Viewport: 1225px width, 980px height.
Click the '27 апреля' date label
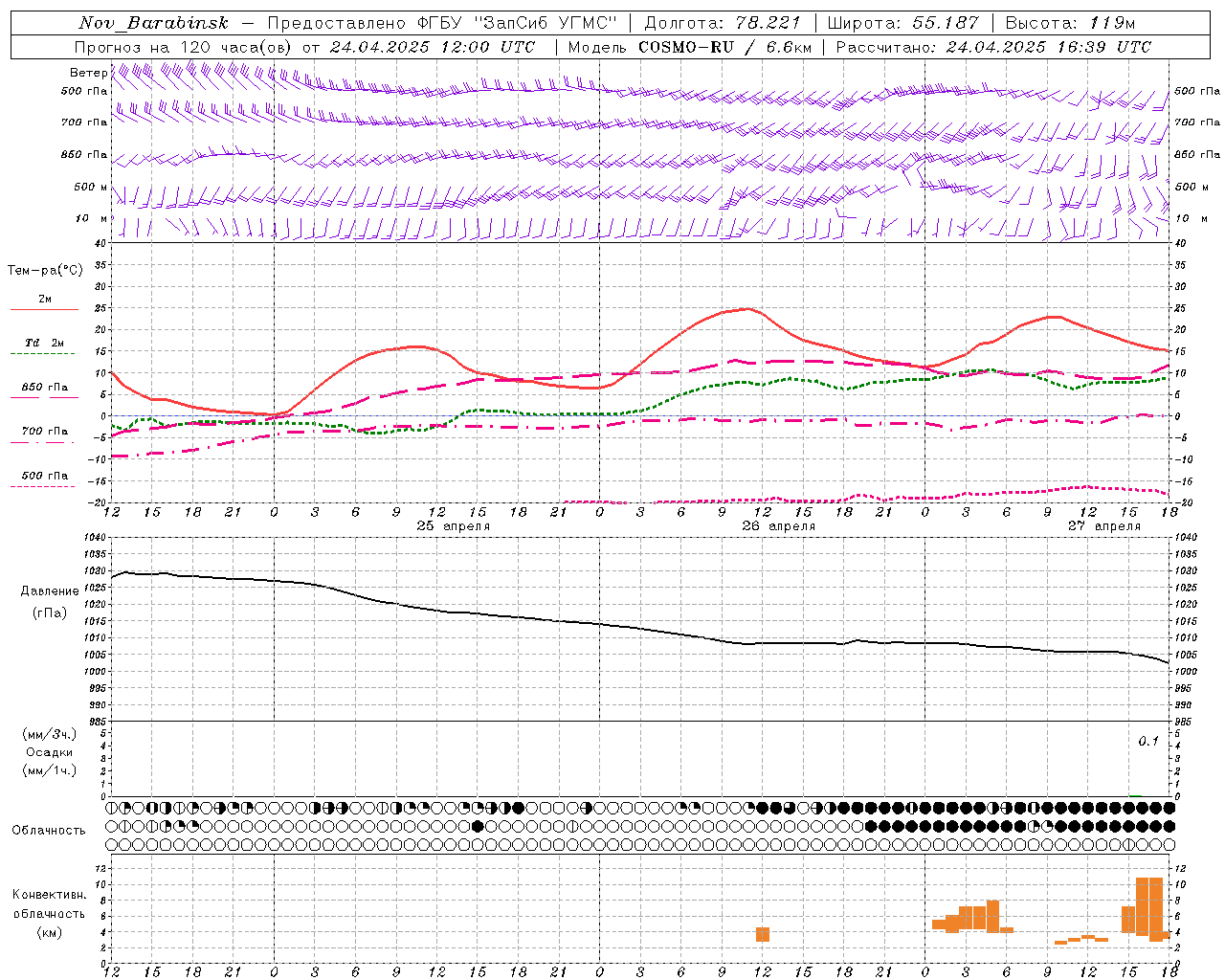(1104, 526)
